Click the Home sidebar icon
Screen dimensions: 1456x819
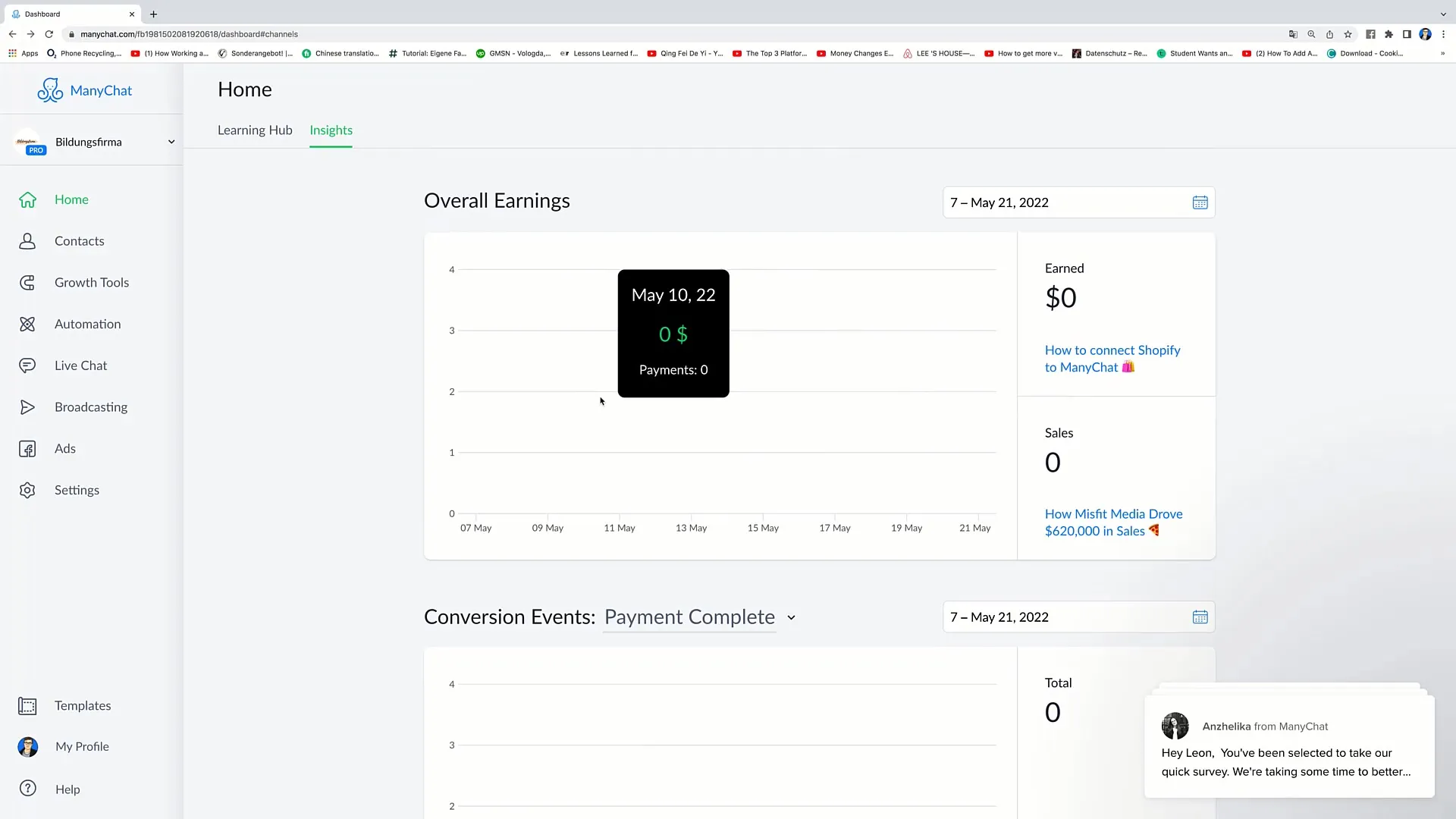point(27,199)
